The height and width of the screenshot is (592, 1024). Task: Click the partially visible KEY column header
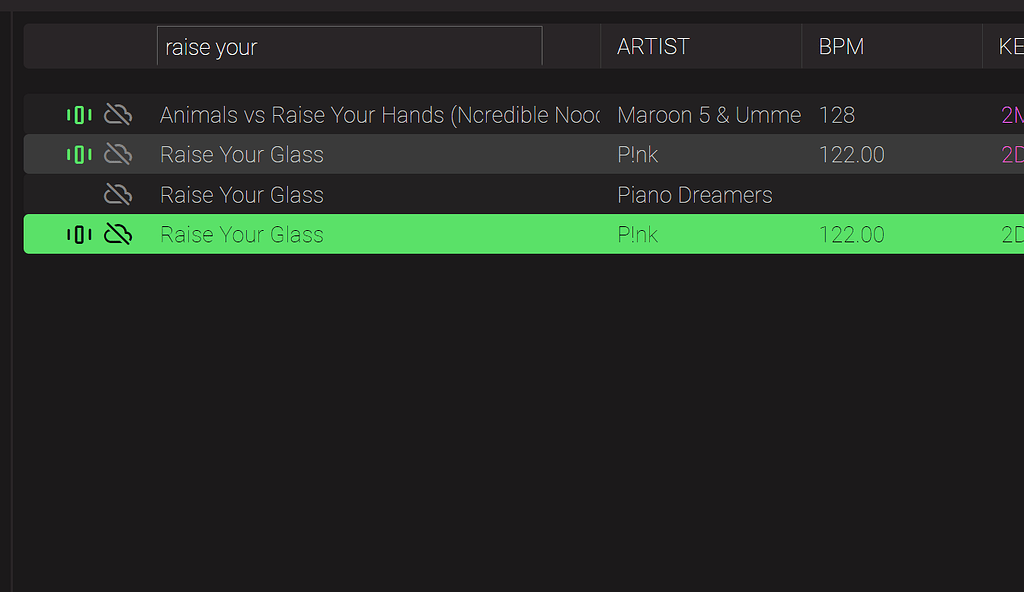(x=1009, y=47)
